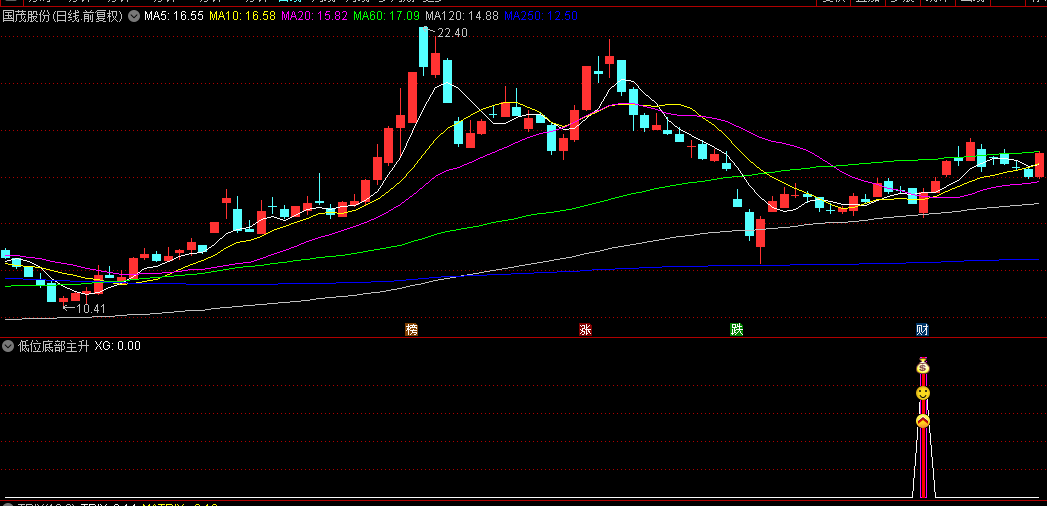1047x506 pixels.
Task: Open the blue 财 event marker
Action: tap(922, 330)
